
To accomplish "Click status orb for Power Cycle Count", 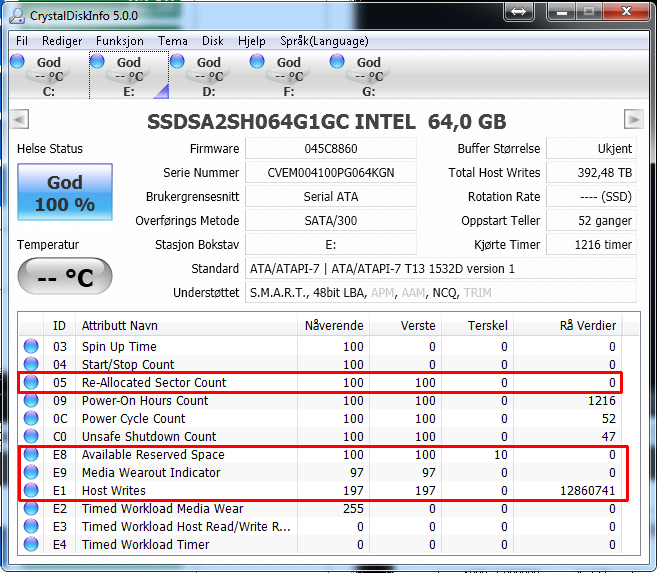I will click(31, 418).
